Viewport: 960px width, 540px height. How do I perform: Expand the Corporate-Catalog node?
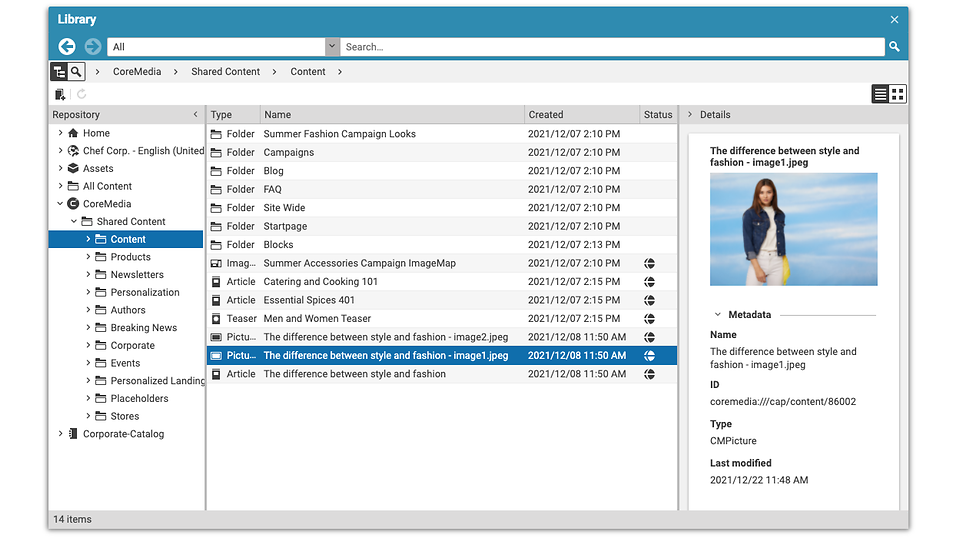pos(60,434)
